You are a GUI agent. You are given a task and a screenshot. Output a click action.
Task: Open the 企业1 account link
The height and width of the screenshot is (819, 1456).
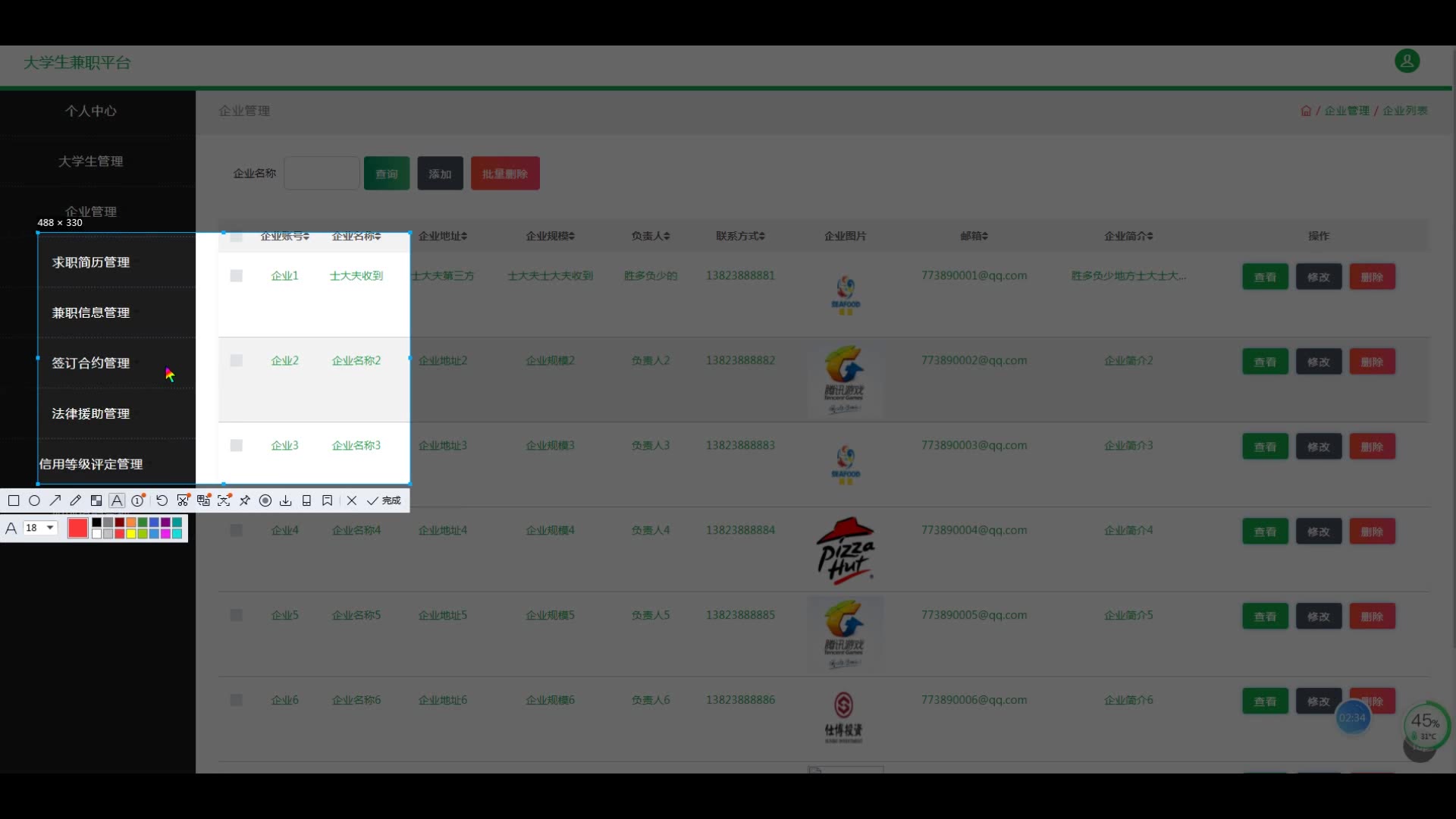click(x=284, y=276)
